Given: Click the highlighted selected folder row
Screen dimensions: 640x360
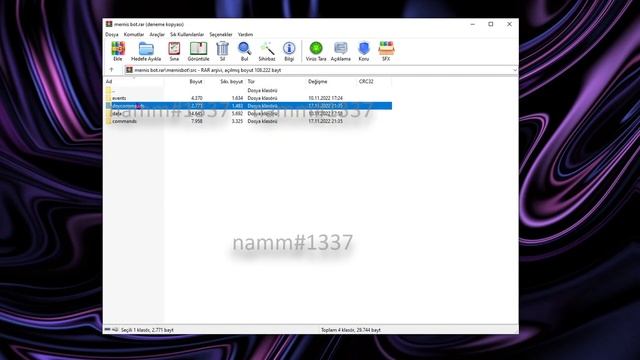Looking at the screenshot, I should click(248, 106).
